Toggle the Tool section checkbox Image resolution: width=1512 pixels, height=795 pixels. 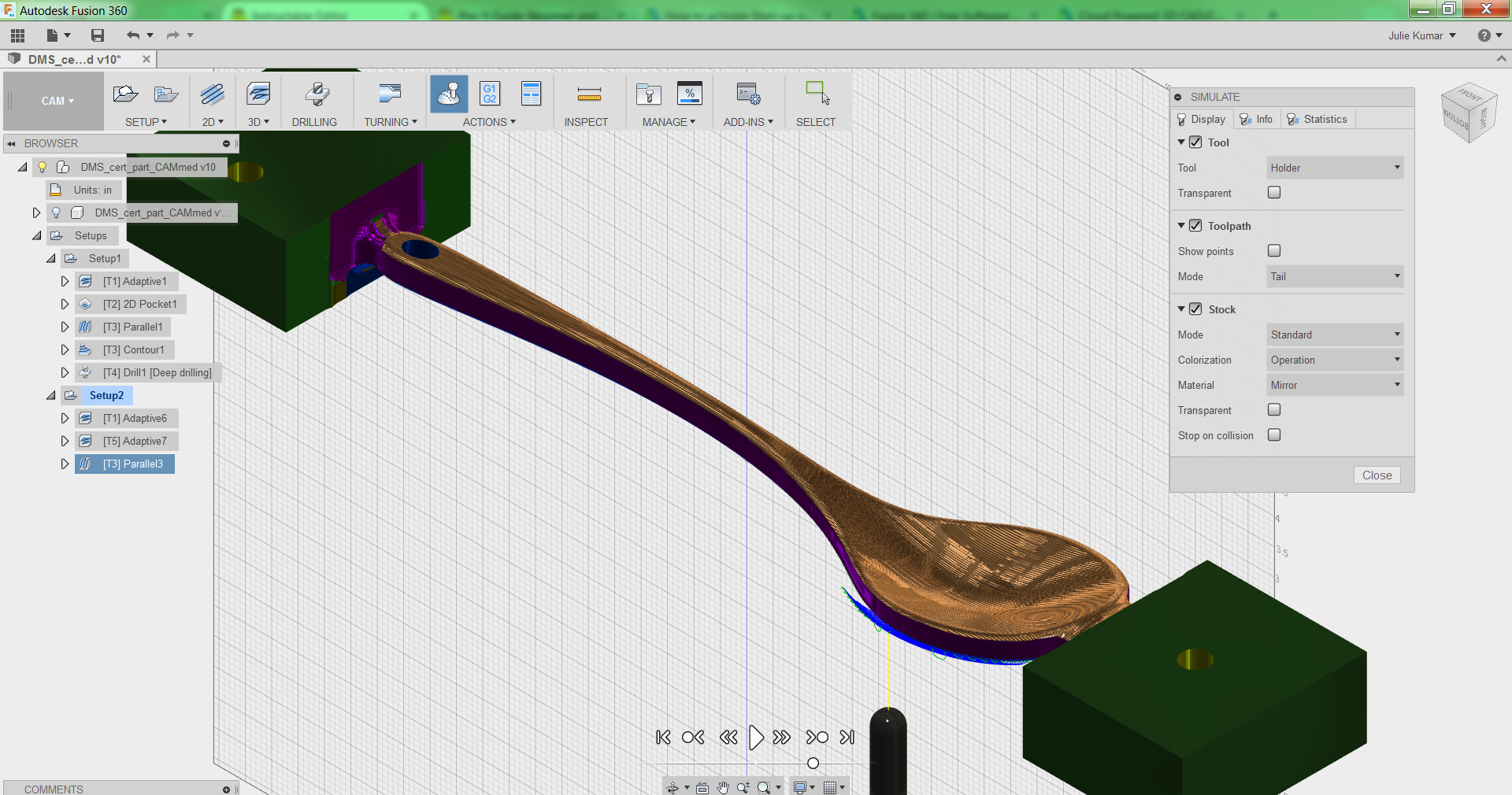coord(1195,142)
